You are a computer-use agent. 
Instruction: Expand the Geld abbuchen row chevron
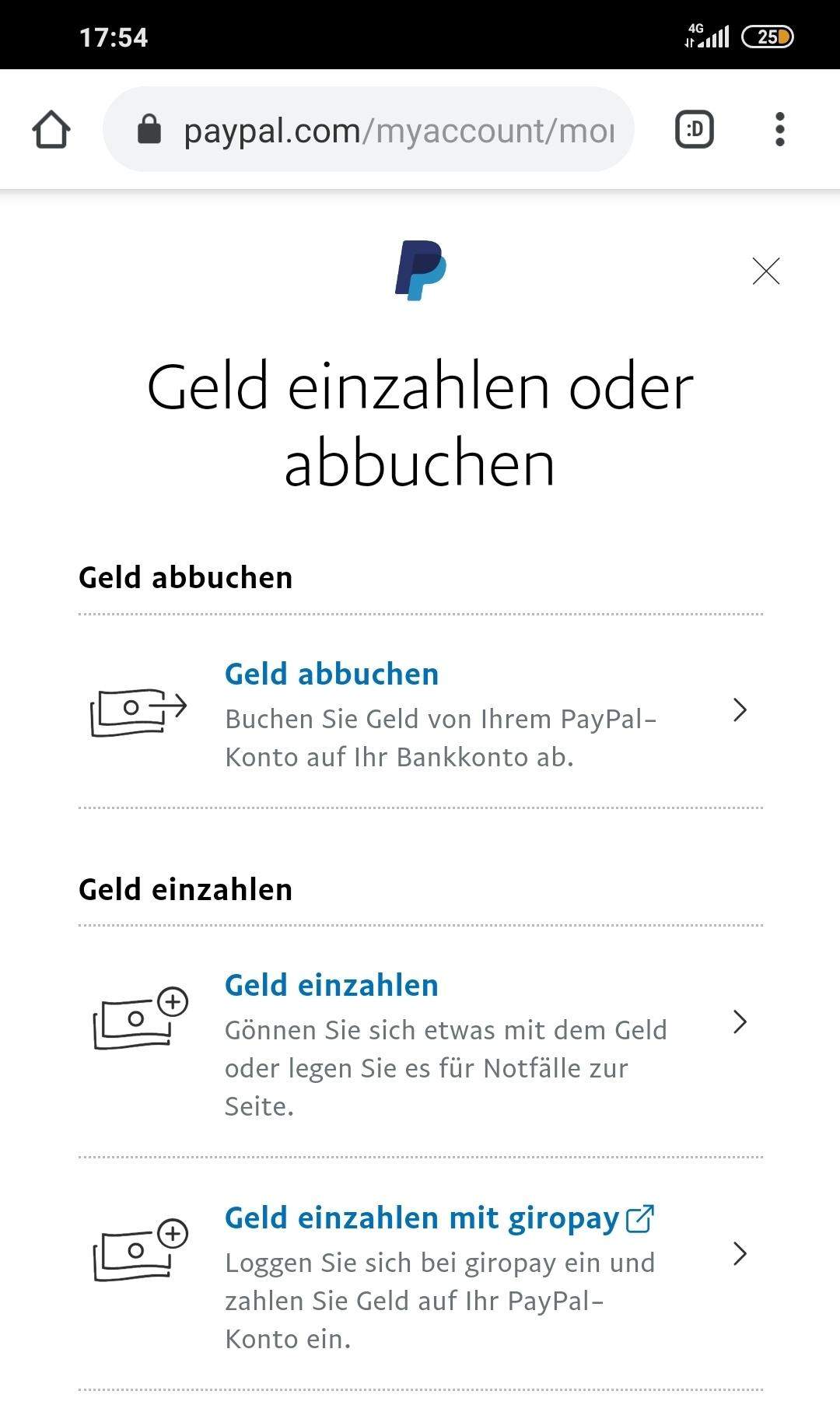pyautogui.click(x=740, y=710)
